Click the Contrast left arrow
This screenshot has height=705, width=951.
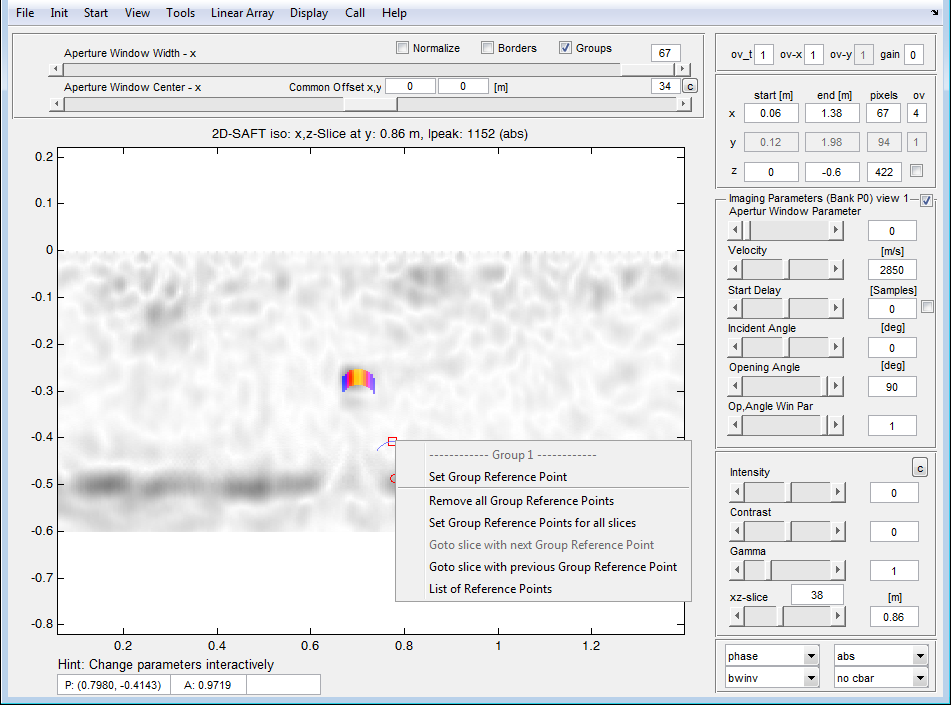point(737,531)
